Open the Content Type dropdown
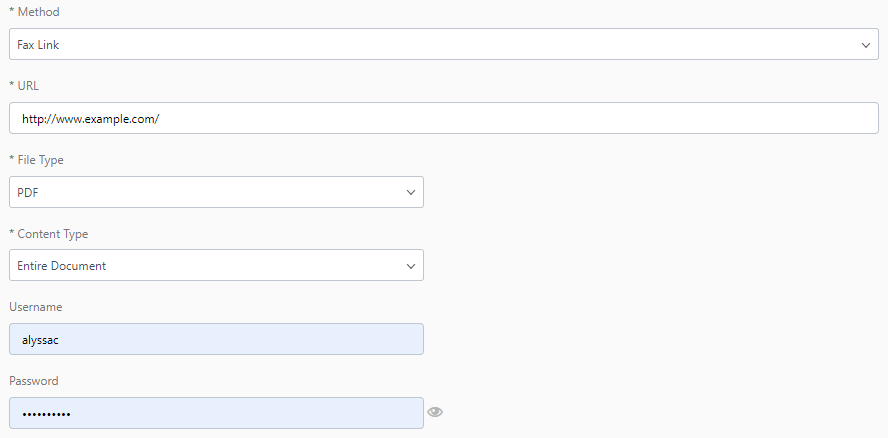 click(215, 265)
